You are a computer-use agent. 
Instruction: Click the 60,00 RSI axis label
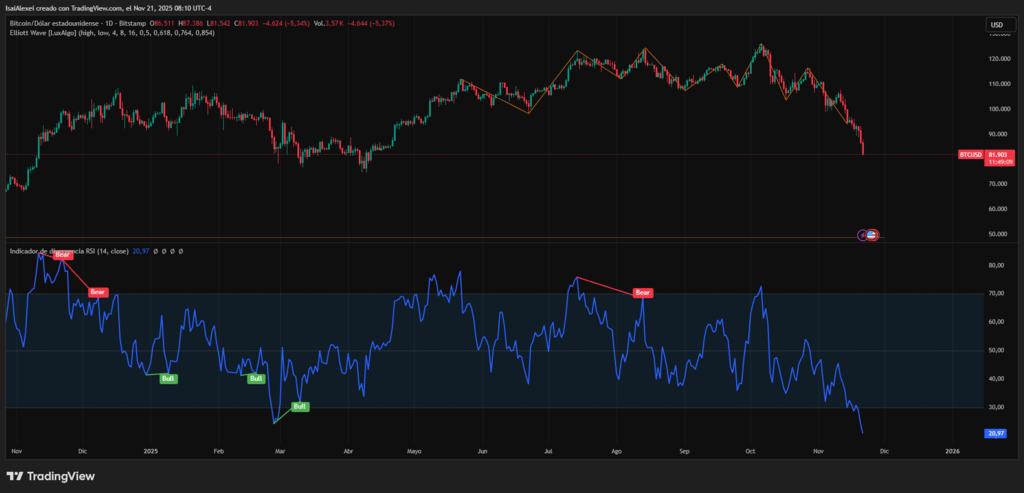click(x=995, y=322)
